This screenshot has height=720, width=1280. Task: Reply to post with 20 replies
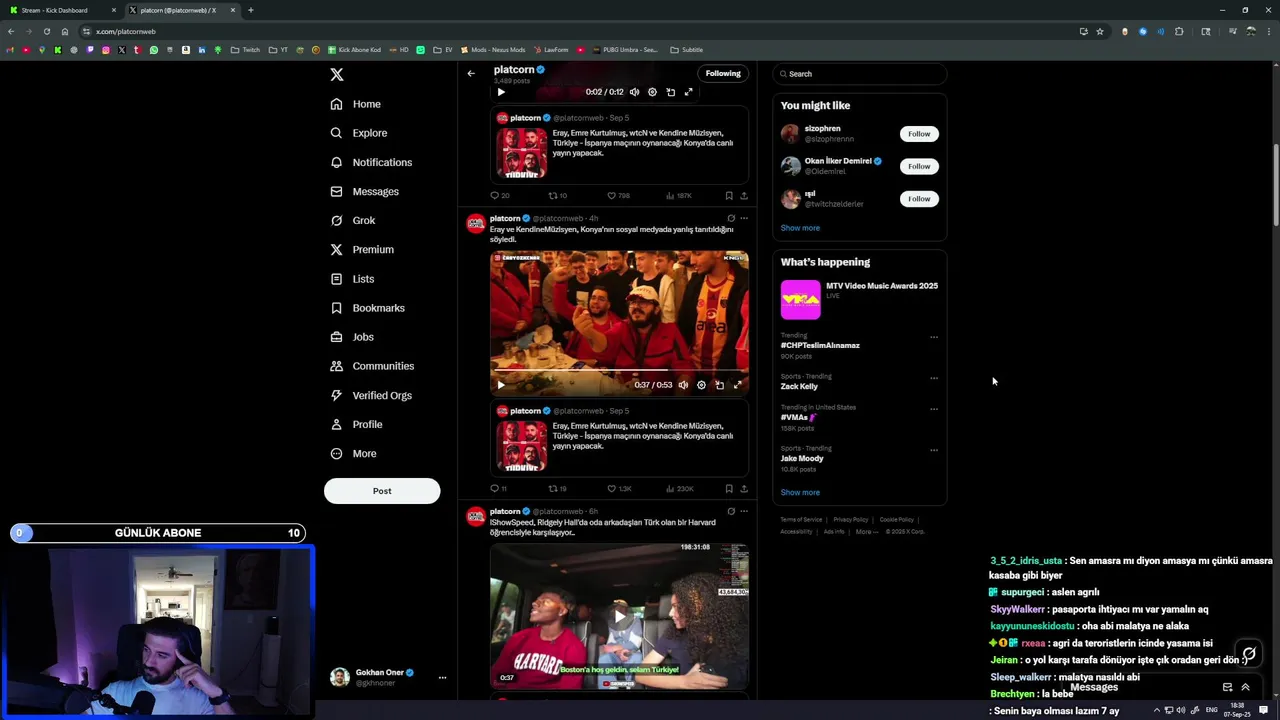[499, 196]
